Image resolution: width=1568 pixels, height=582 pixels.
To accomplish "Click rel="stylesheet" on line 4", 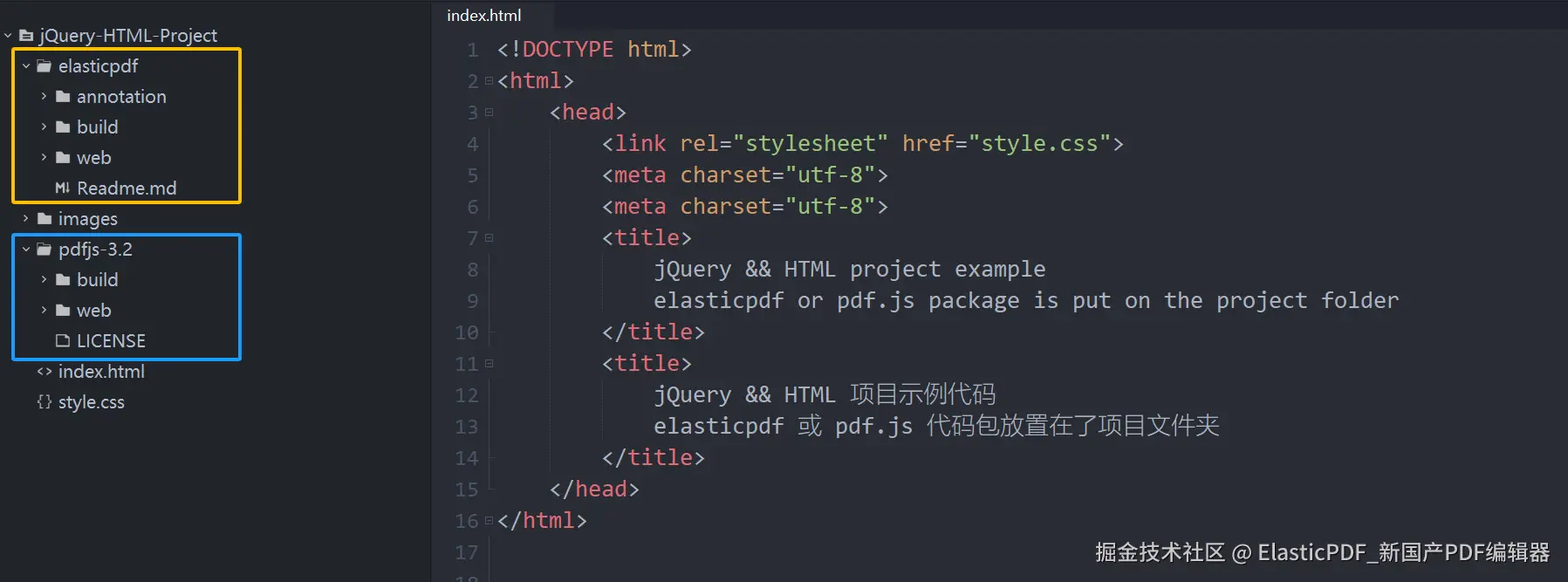I will tap(784, 144).
